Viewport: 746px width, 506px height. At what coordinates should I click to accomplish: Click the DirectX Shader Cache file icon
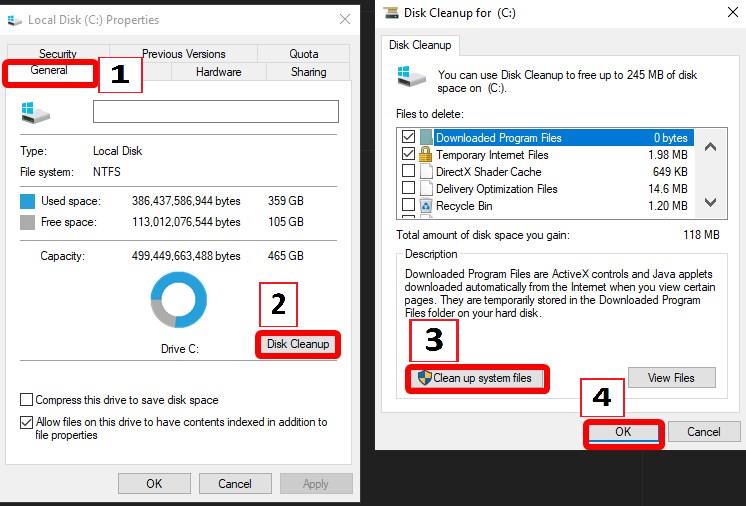[x=426, y=171]
